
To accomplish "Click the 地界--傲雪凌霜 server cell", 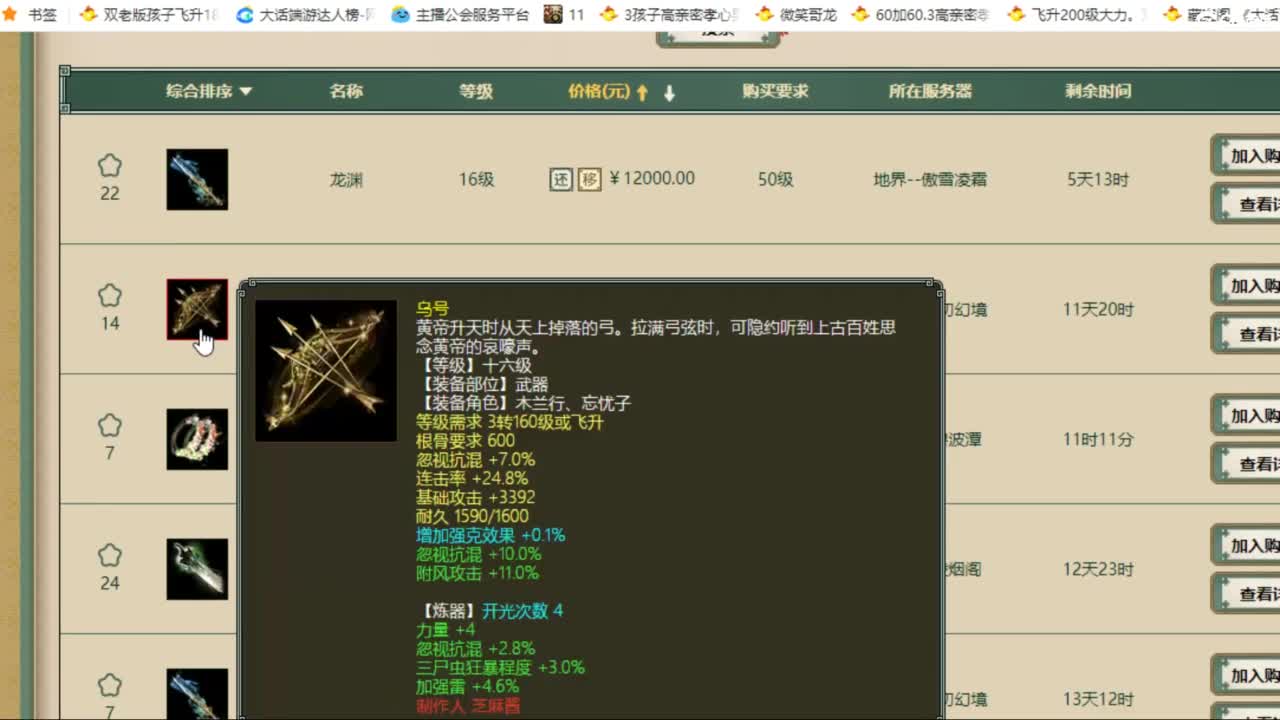I will (930, 180).
